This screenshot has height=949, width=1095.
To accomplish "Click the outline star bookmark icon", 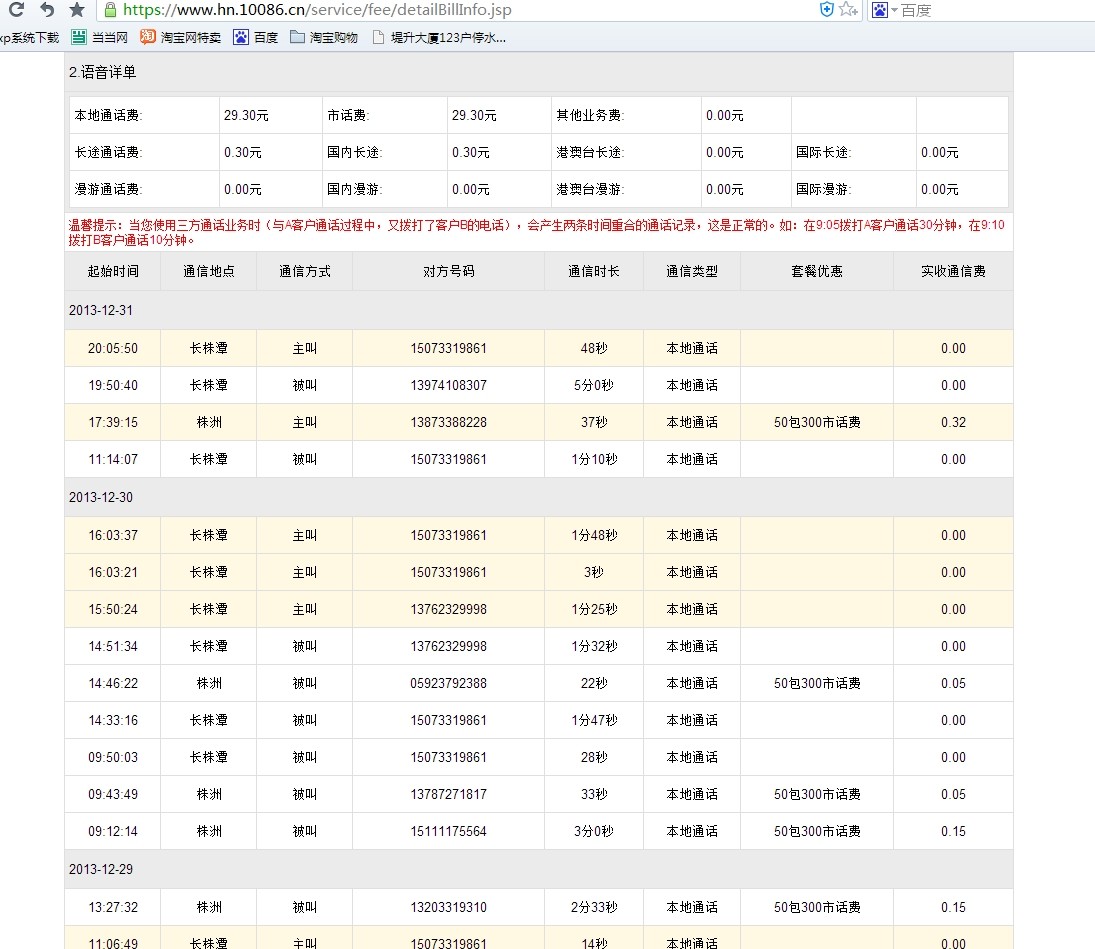I will 845,10.
